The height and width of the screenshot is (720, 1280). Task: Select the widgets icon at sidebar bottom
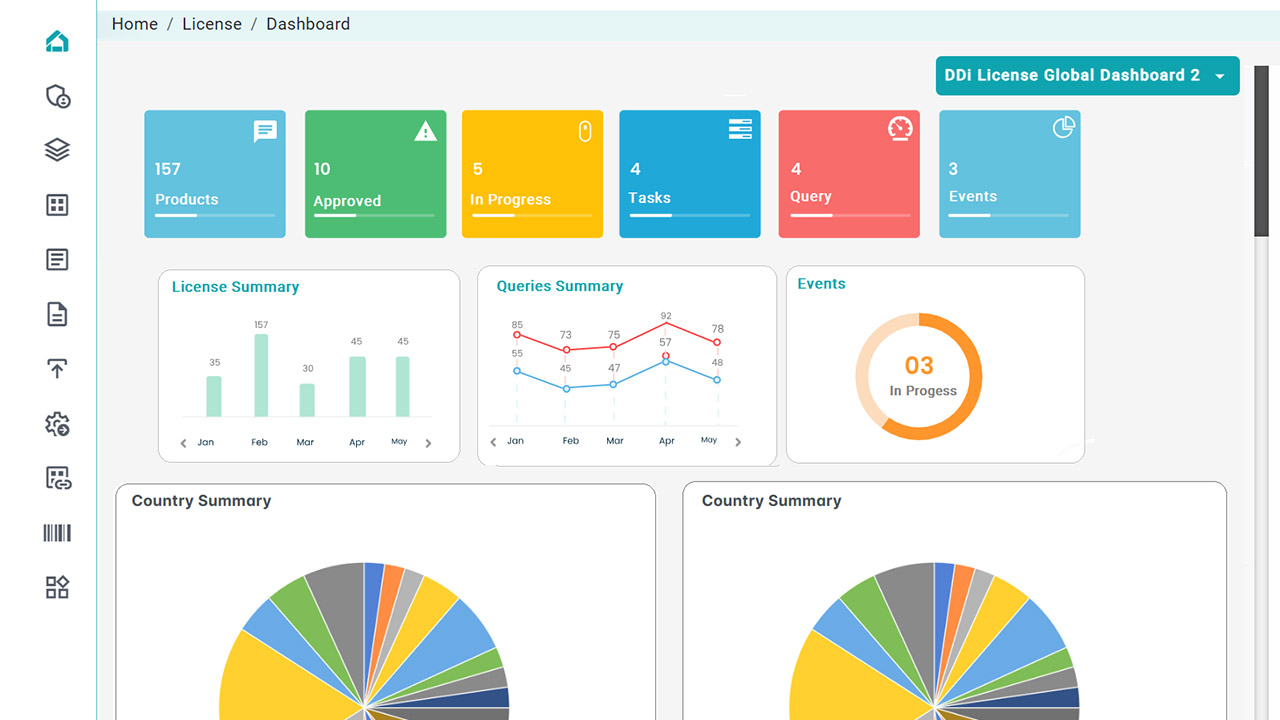click(x=57, y=587)
